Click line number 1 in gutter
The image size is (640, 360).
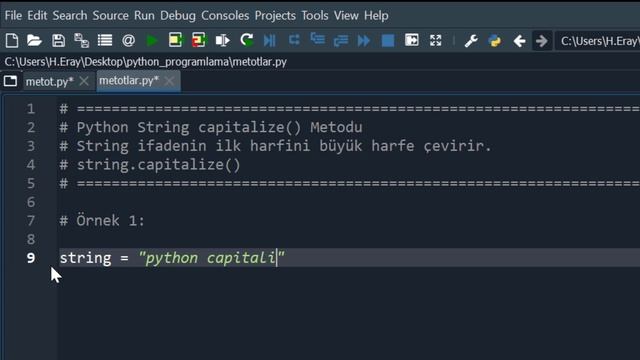31,109
